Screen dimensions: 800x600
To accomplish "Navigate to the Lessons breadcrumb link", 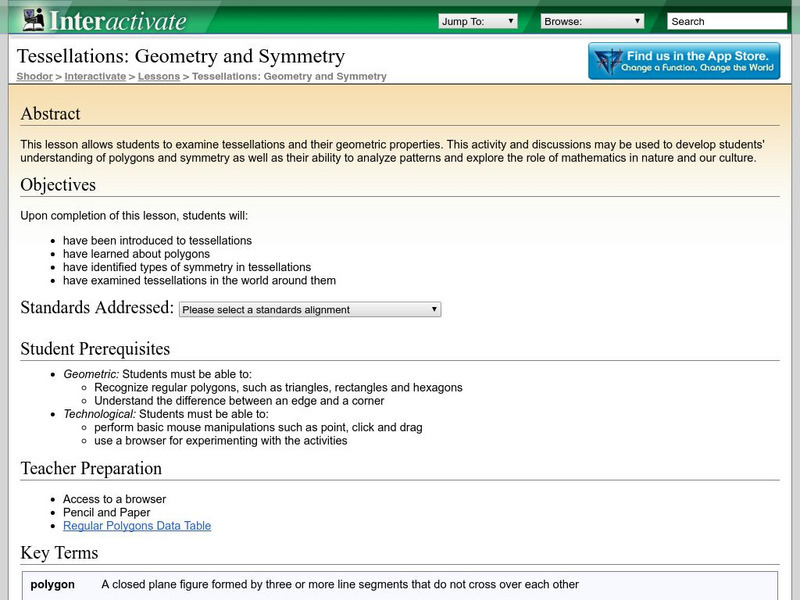I will pyautogui.click(x=159, y=76).
